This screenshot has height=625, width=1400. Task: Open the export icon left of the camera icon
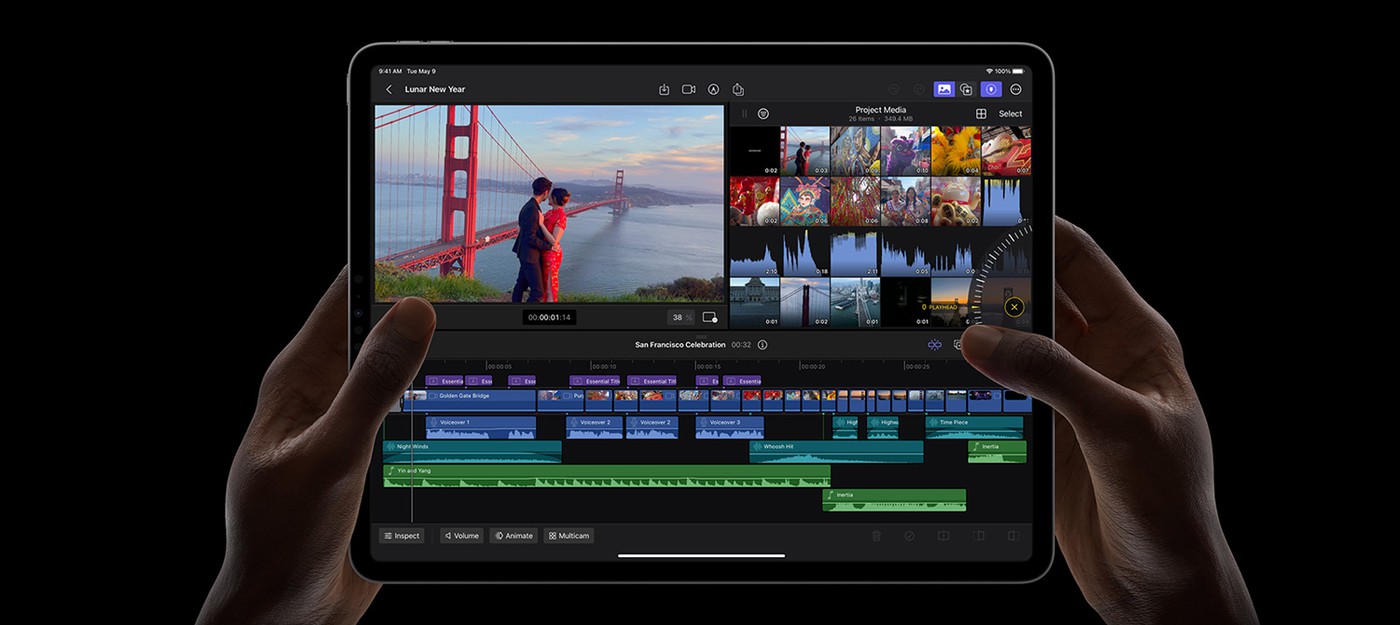pos(665,88)
